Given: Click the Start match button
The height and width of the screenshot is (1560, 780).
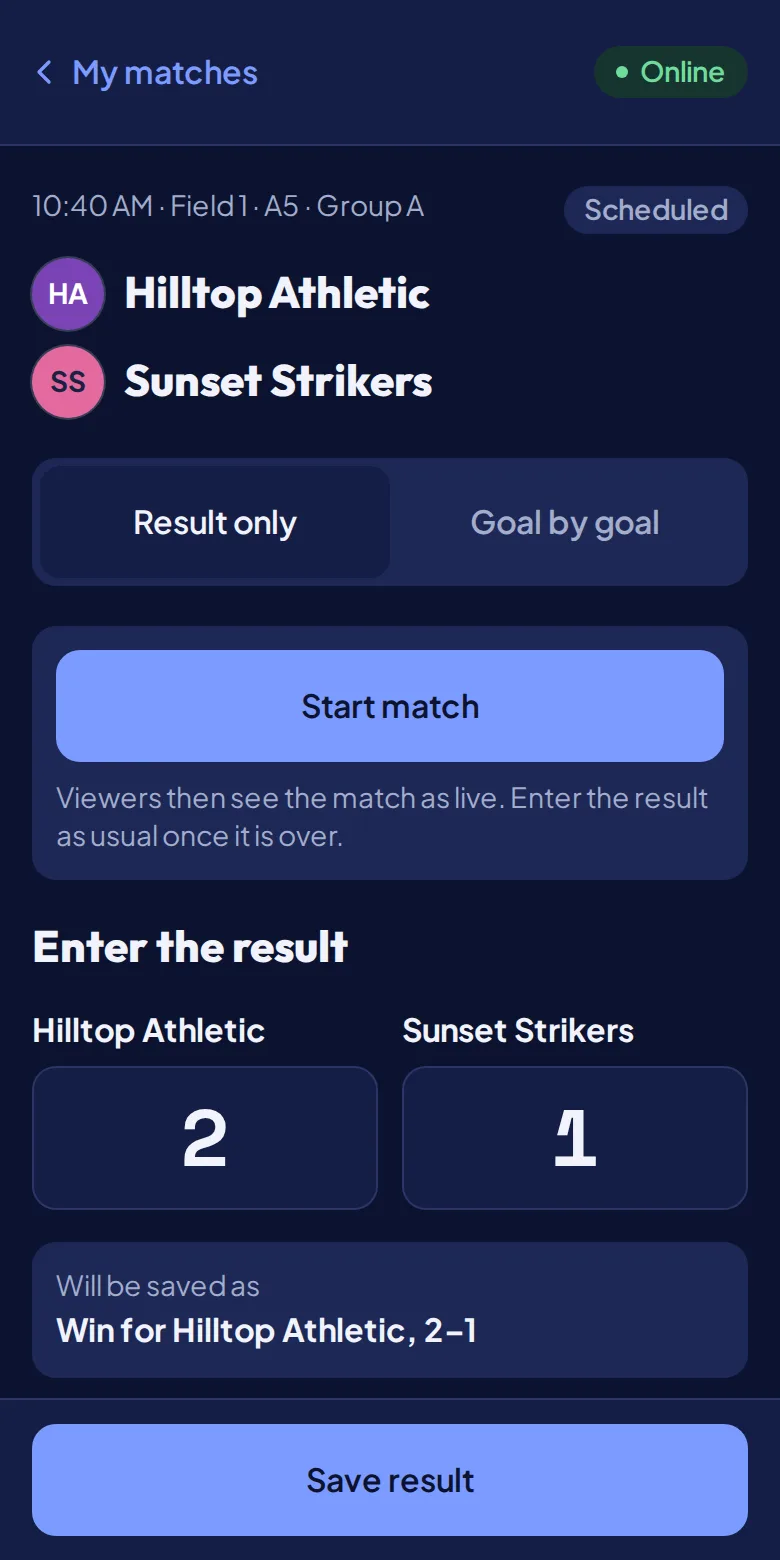Looking at the screenshot, I should [x=390, y=706].
